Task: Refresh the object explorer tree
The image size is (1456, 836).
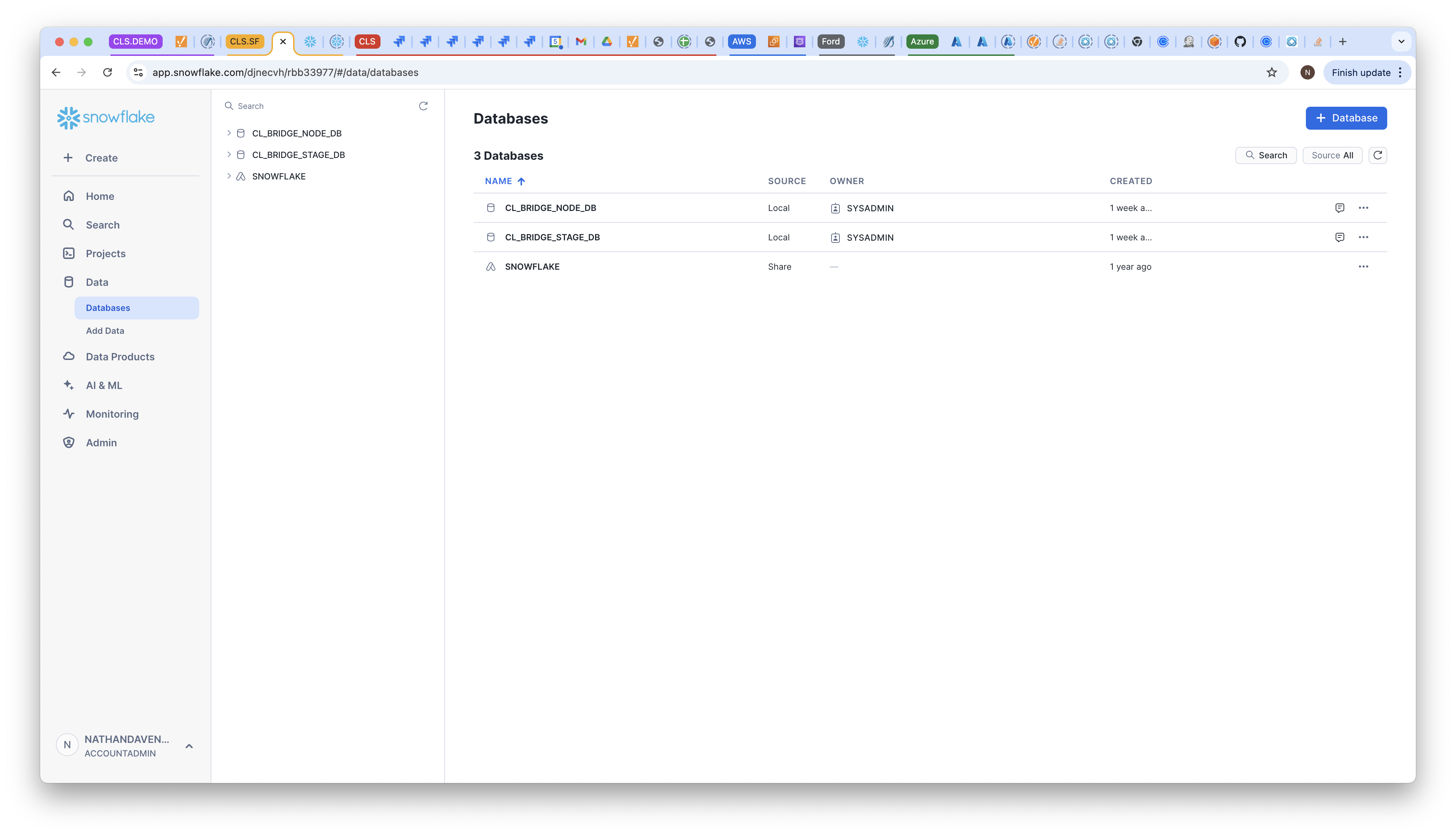Action: point(423,106)
